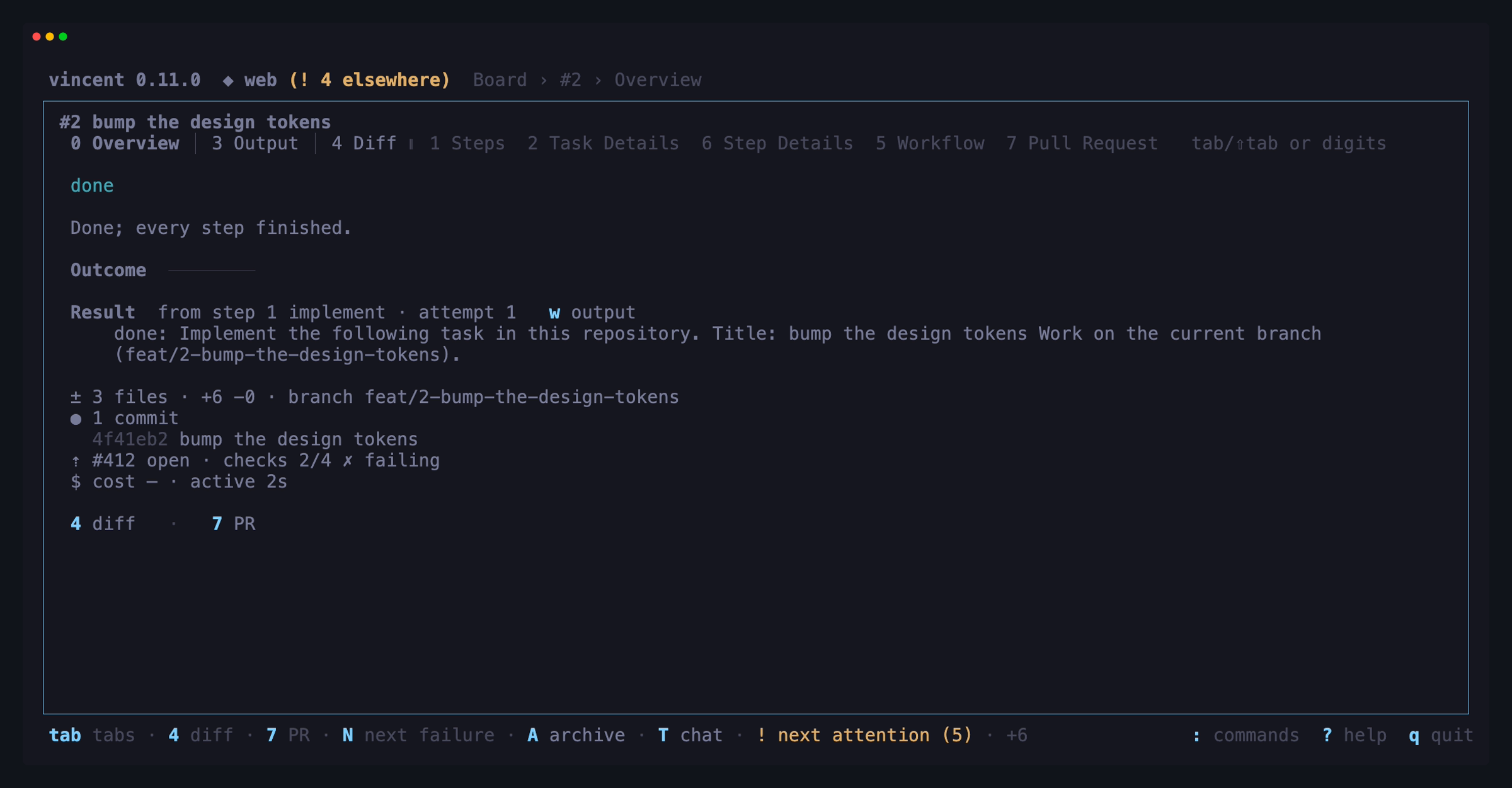Click the '4 diff' shortcut under cost line
The width and height of the screenshot is (1512, 788).
pyautogui.click(x=103, y=524)
